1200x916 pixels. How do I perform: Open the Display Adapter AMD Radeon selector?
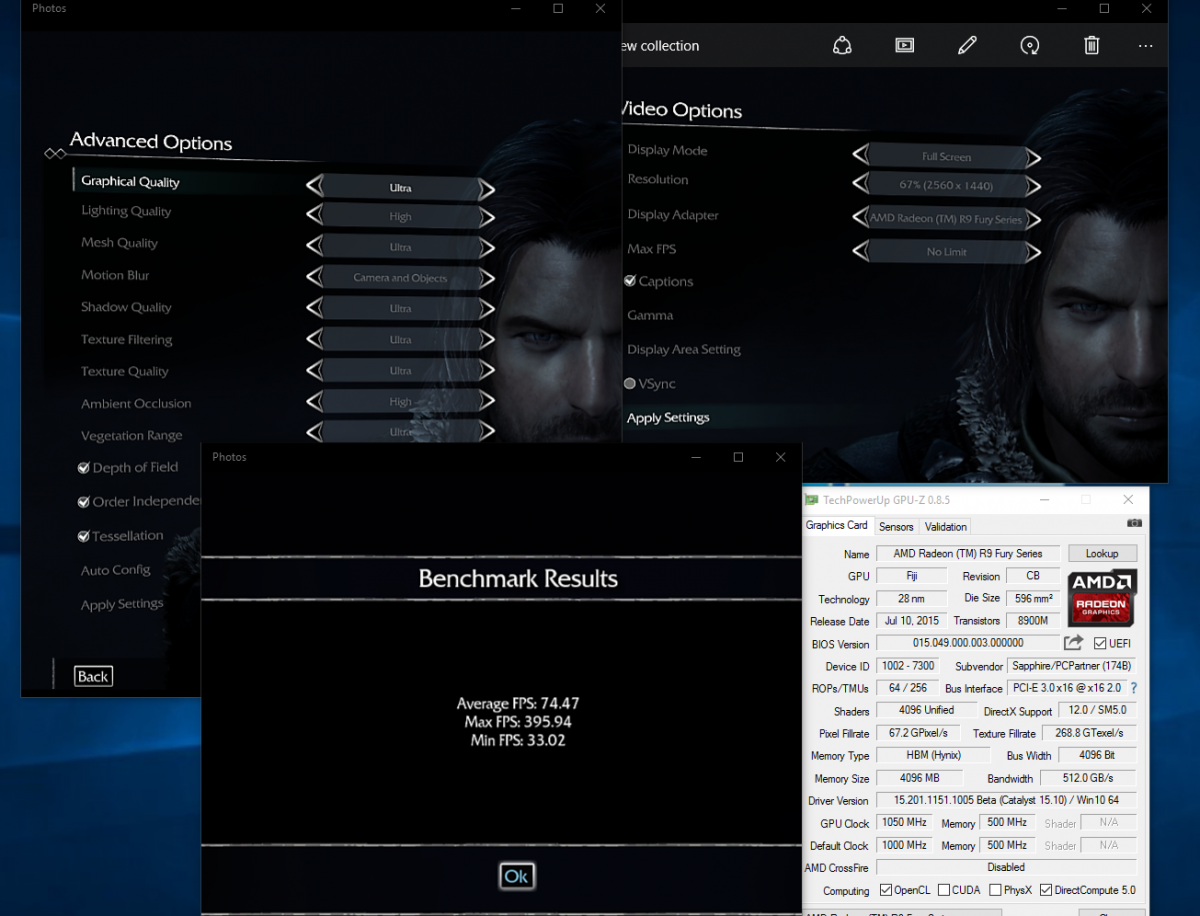(x=946, y=218)
